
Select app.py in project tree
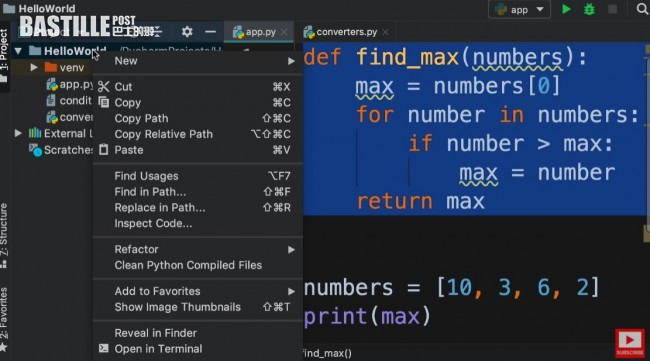pyautogui.click(x=69, y=84)
